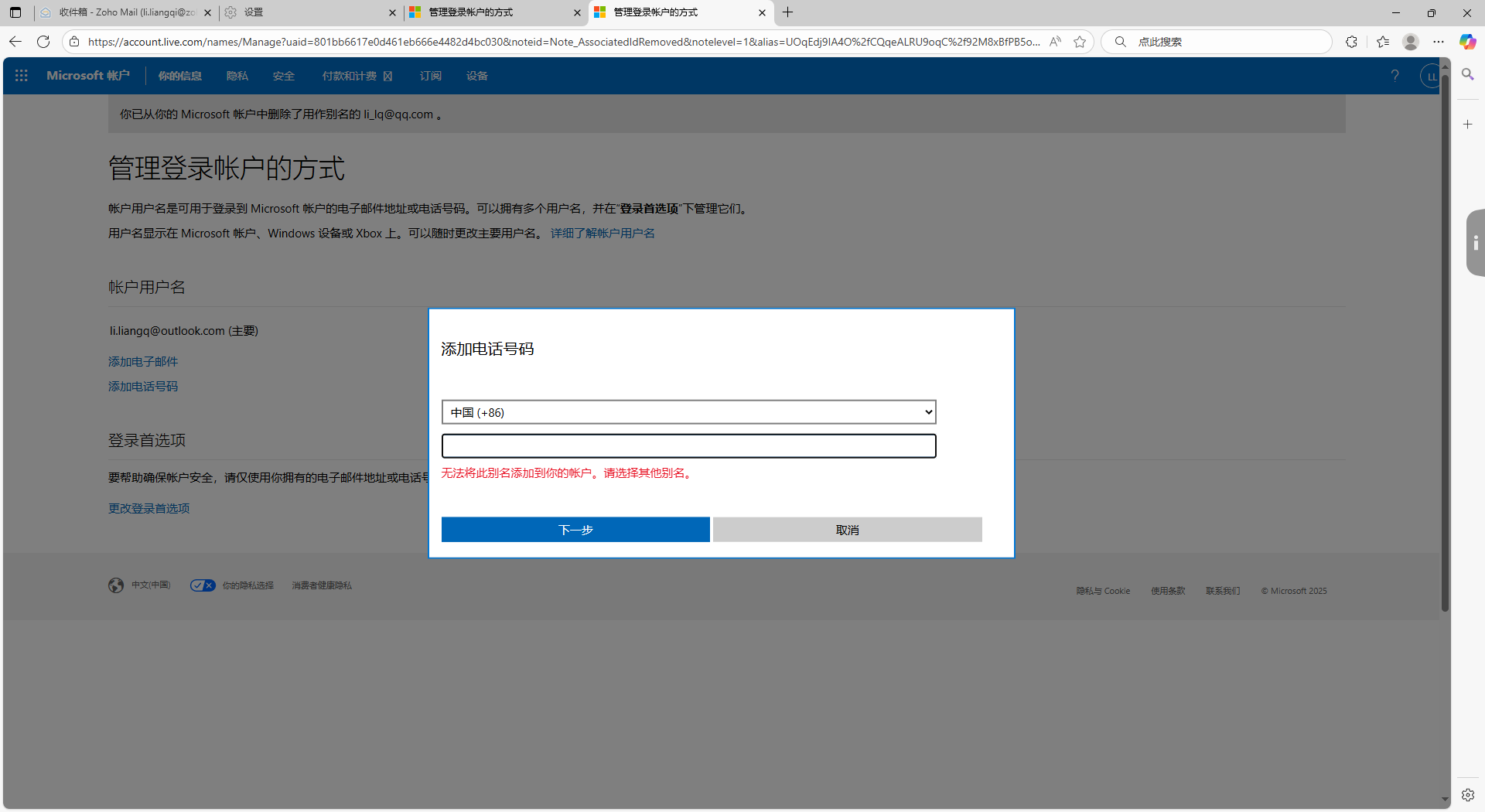This screenshot has height=812, width=1485.
Task: Click the li.liangq@outlook.com (主要) username text
Action: [184, 331]
